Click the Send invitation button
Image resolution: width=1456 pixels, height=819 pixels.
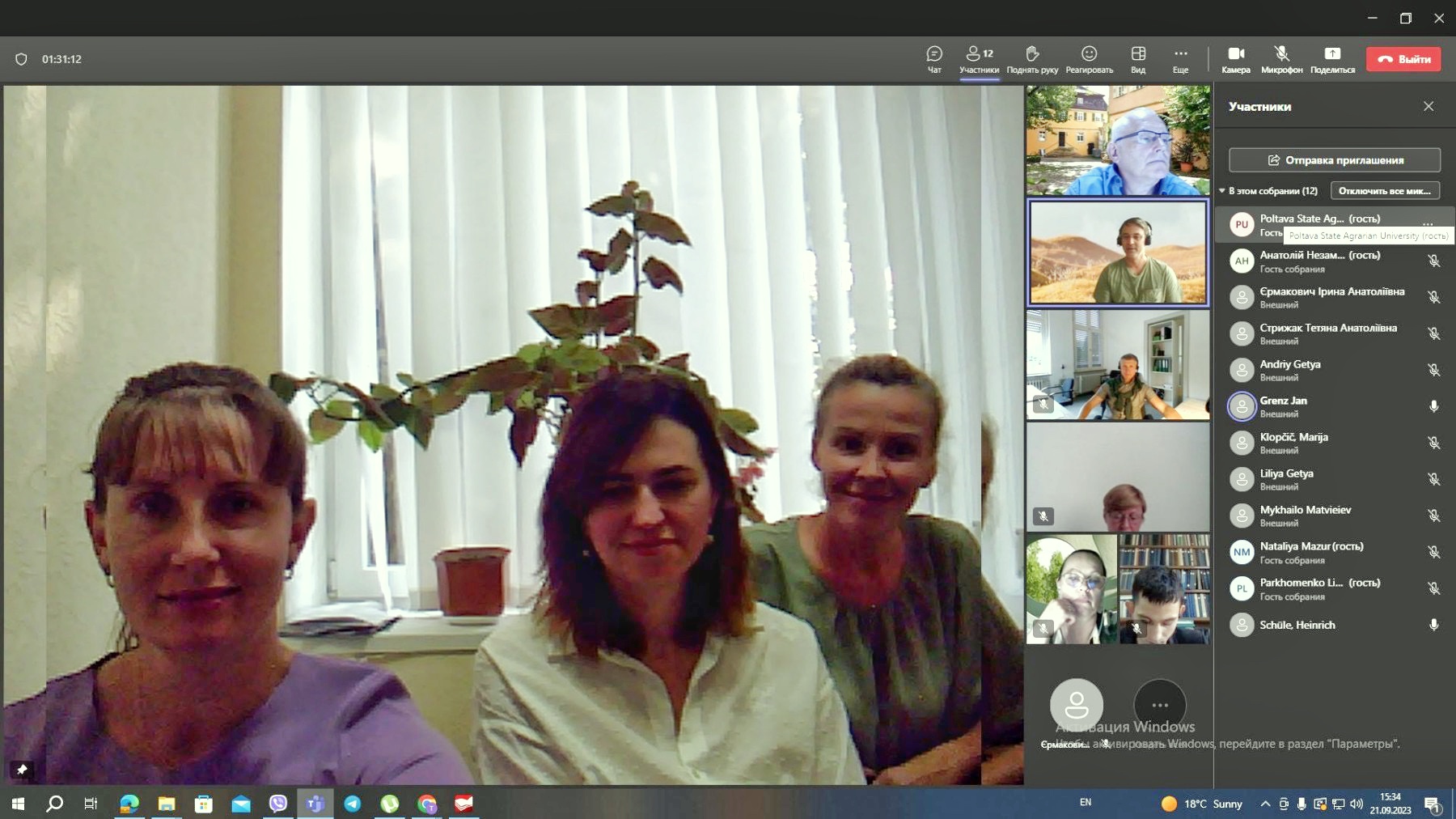1335,160
